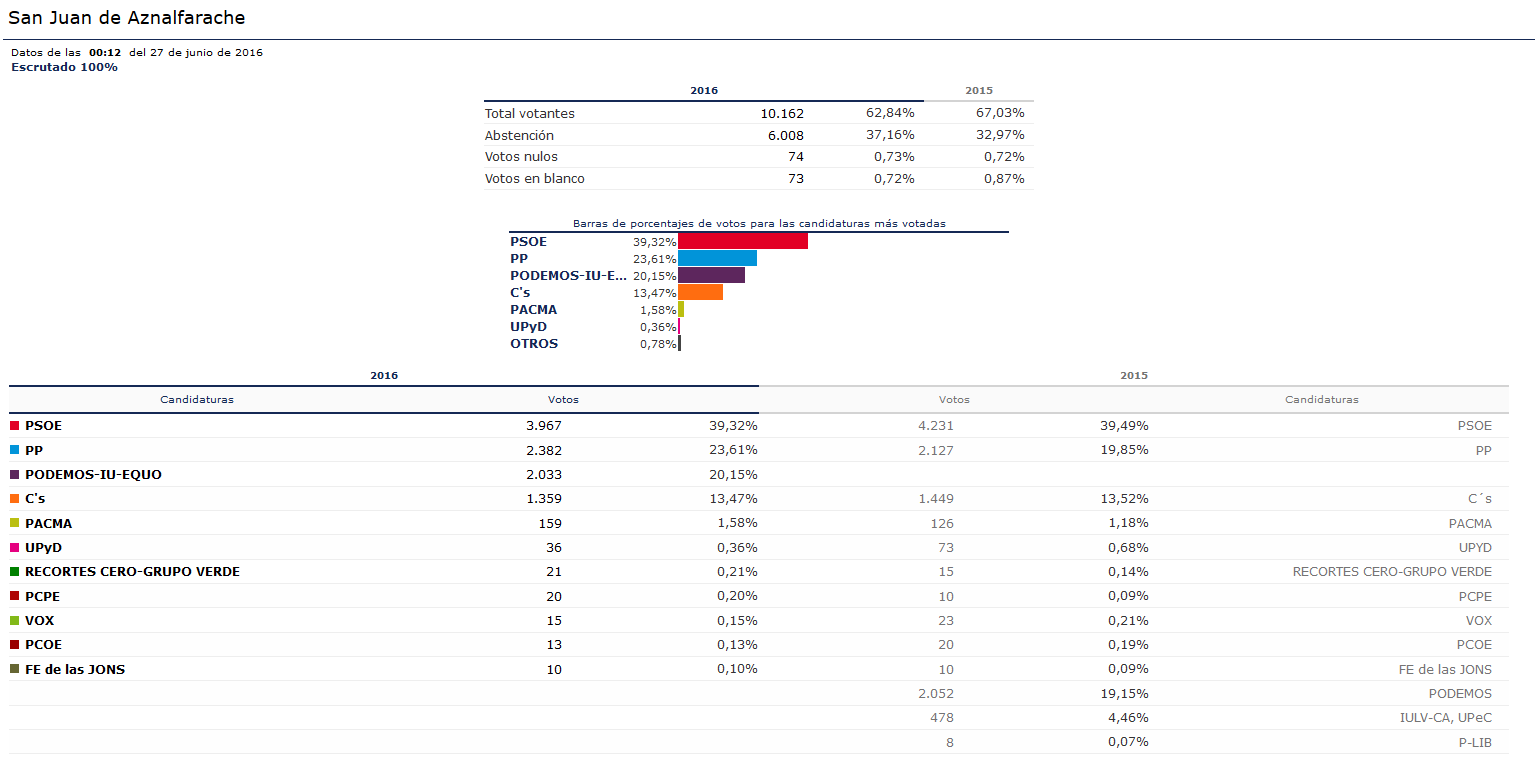The image size is (1535, 781).
Task: Click the red color square beside PSOE in the table
Action: pyautogui.click(x=15, y=426)
